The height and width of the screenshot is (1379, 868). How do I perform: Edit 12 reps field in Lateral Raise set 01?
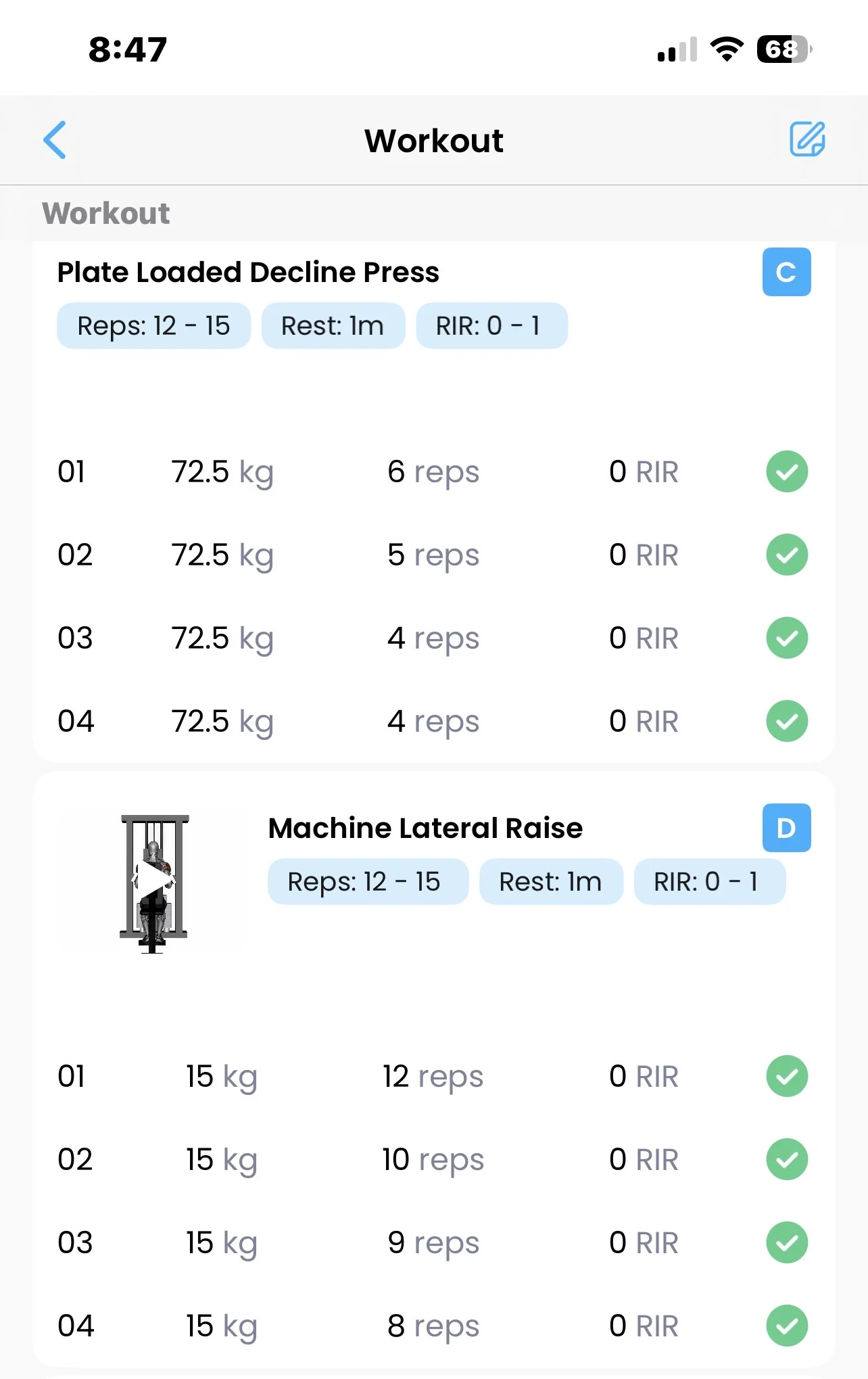coord(433,1077)
